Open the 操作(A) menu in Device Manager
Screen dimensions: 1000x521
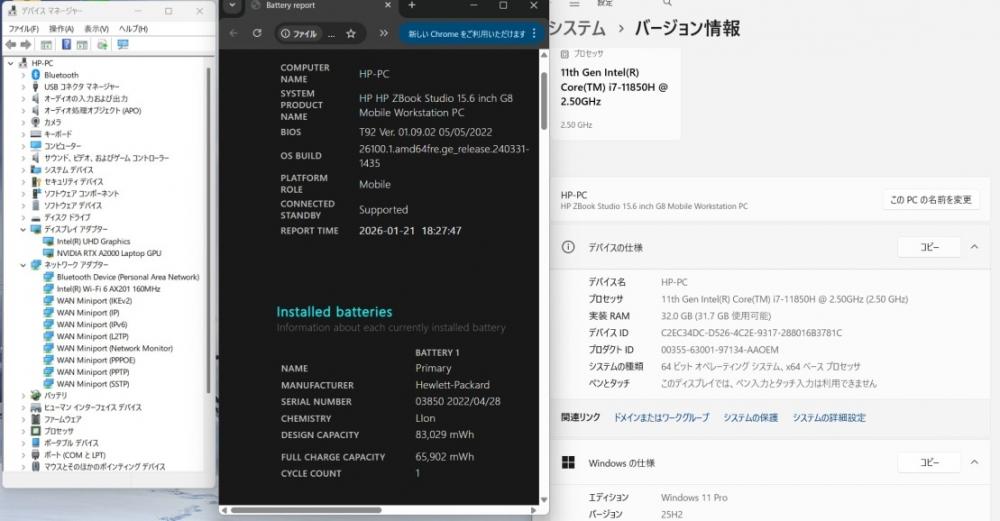(x=61, y=29)
